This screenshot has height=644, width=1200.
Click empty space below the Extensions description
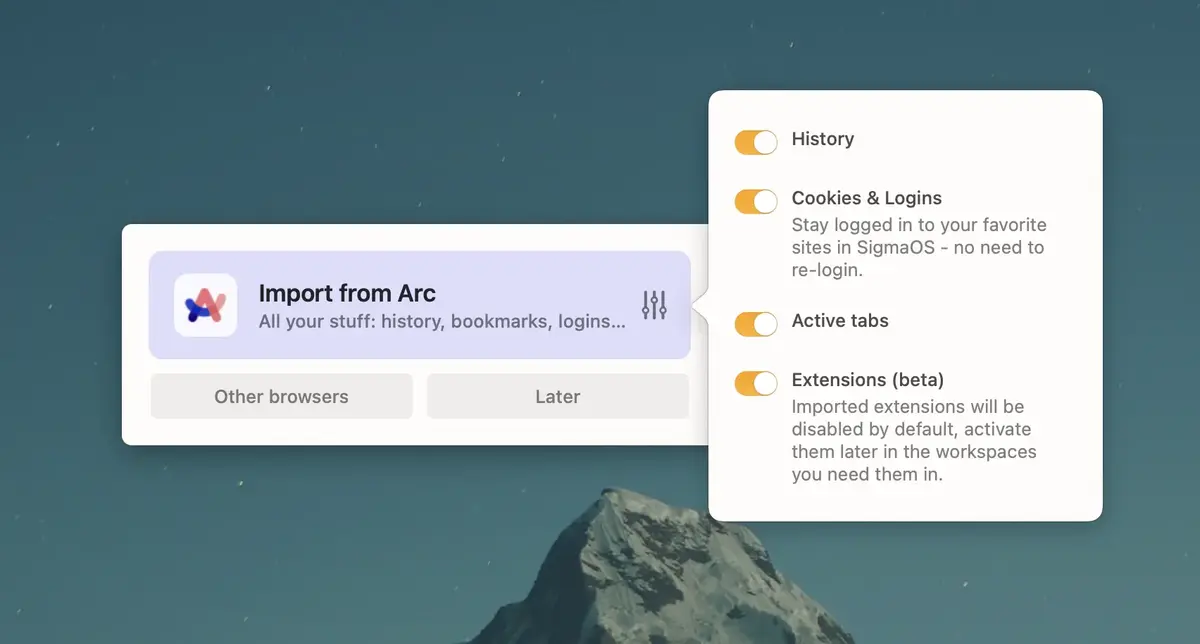[905, 503]
